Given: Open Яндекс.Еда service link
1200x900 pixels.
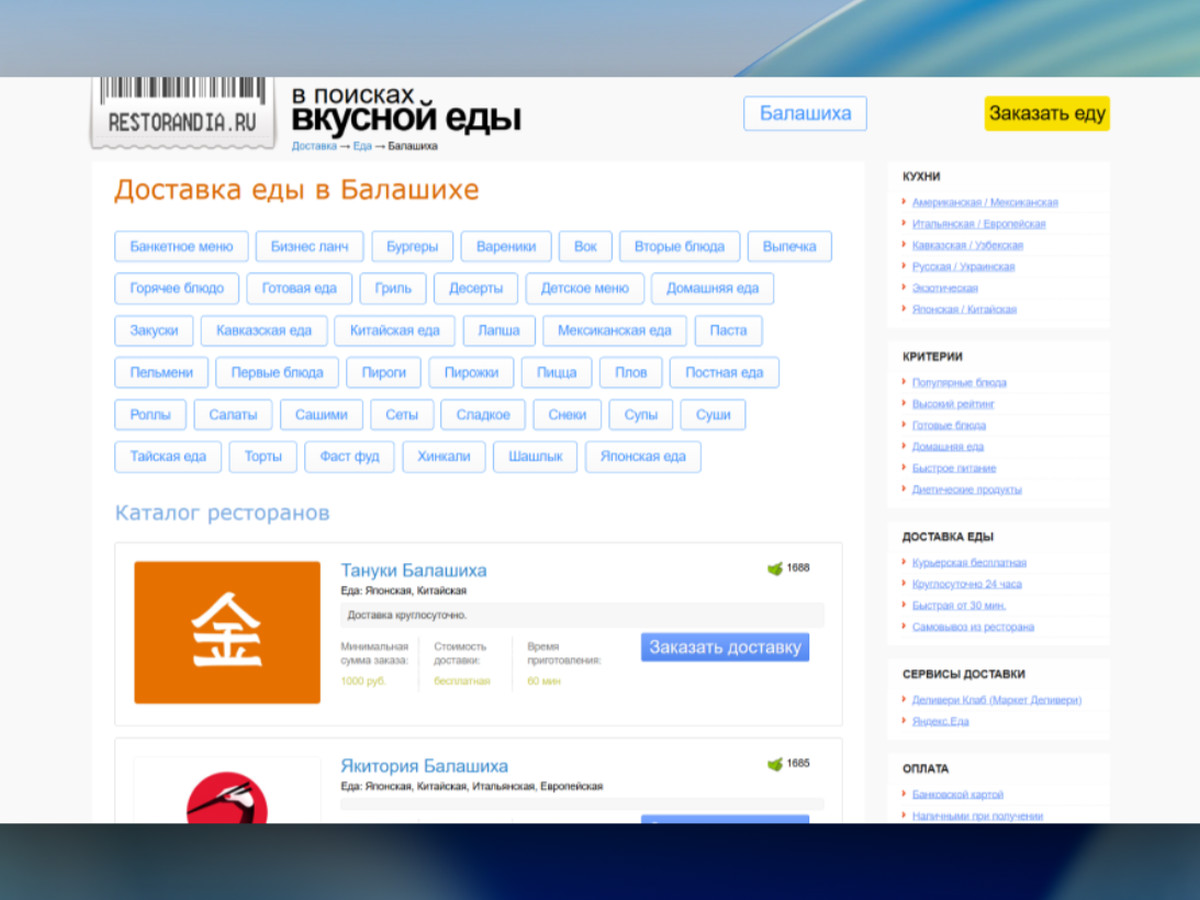Looking at the screenshot, I should (x=941, y=721).
